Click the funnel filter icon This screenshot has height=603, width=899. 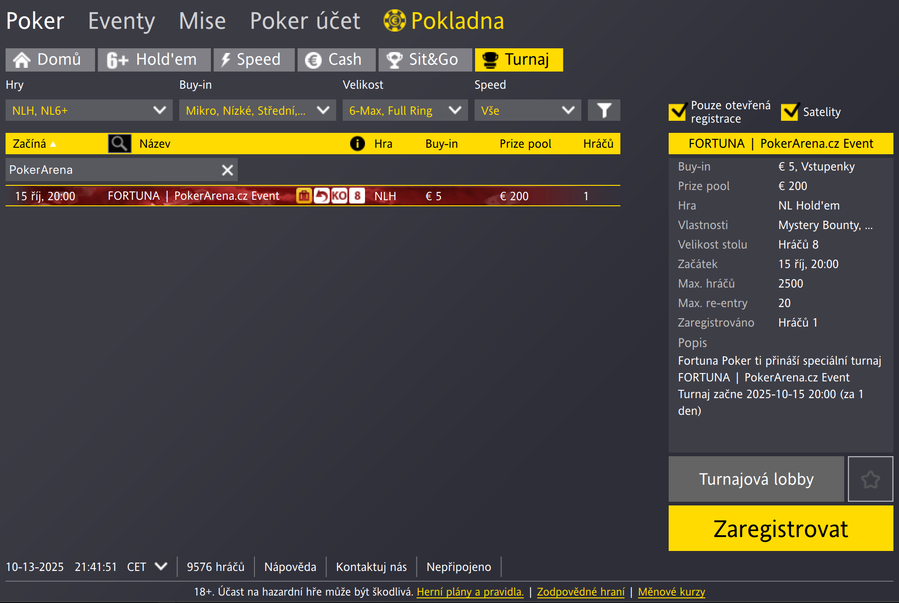(x=604, y=110)
